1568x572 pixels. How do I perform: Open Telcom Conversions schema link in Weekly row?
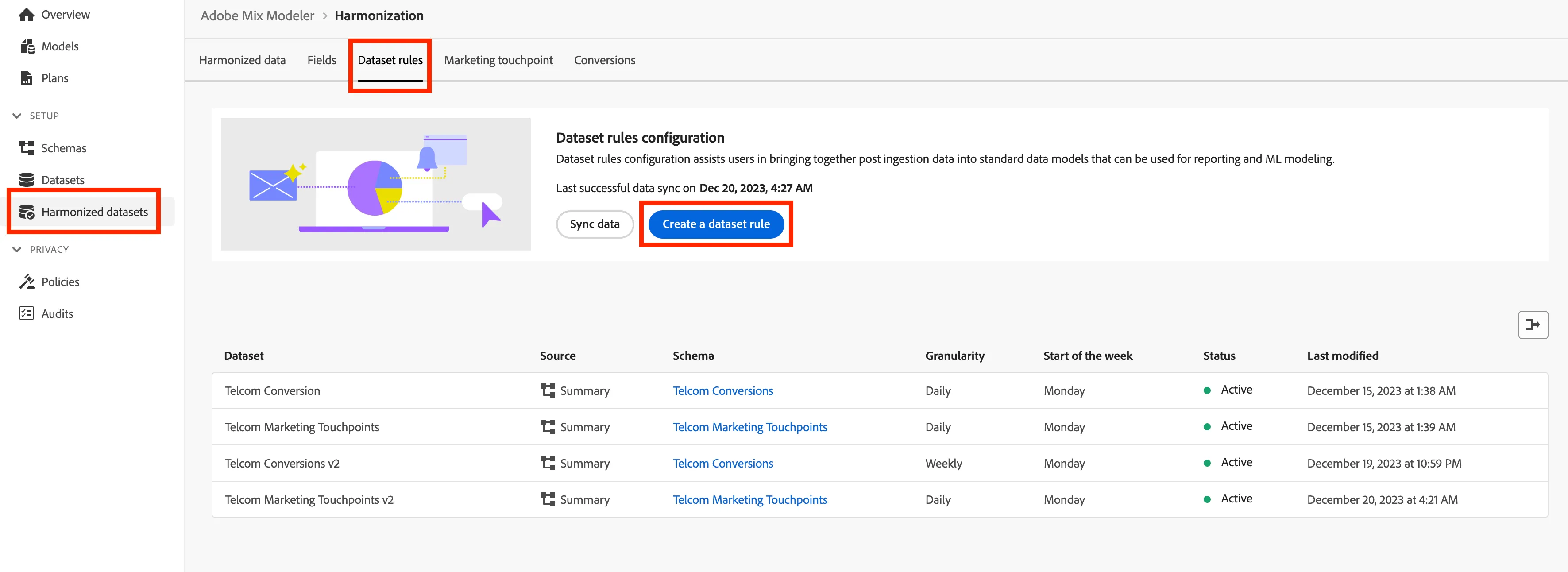click(x=722, y=463)
